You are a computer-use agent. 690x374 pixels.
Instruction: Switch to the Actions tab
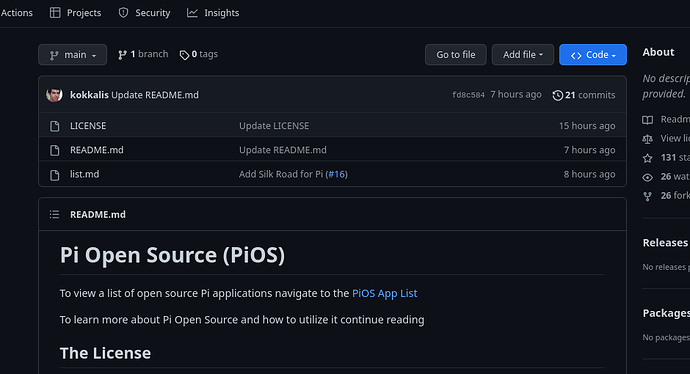(x=16, y=13)
